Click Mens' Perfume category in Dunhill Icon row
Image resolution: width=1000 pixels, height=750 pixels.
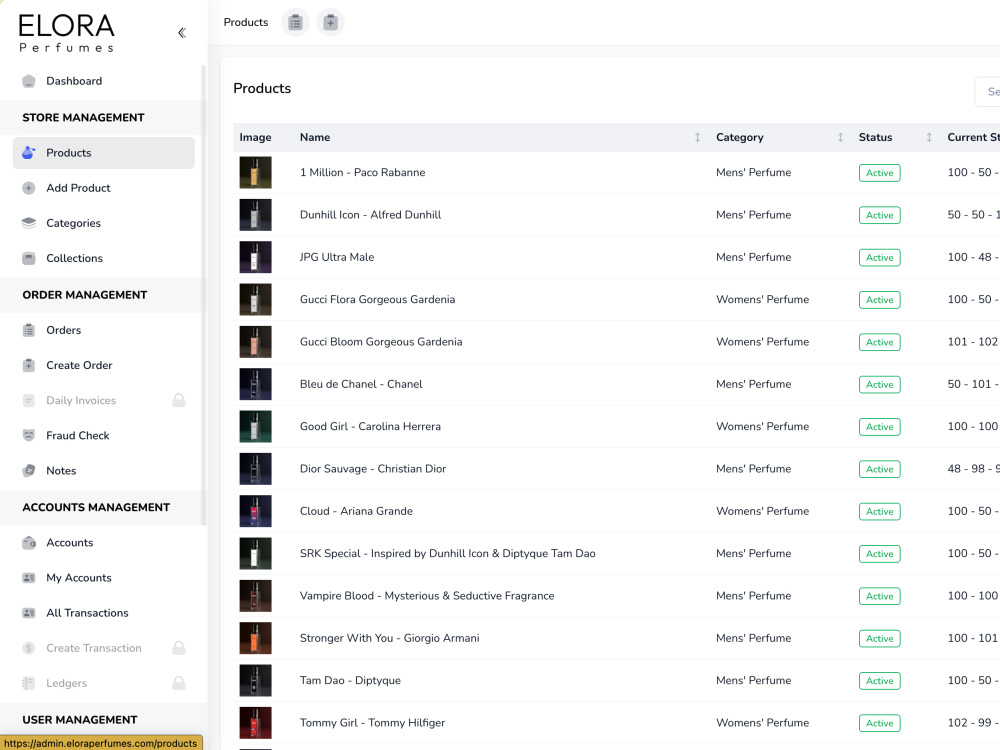tap(753, 215)
